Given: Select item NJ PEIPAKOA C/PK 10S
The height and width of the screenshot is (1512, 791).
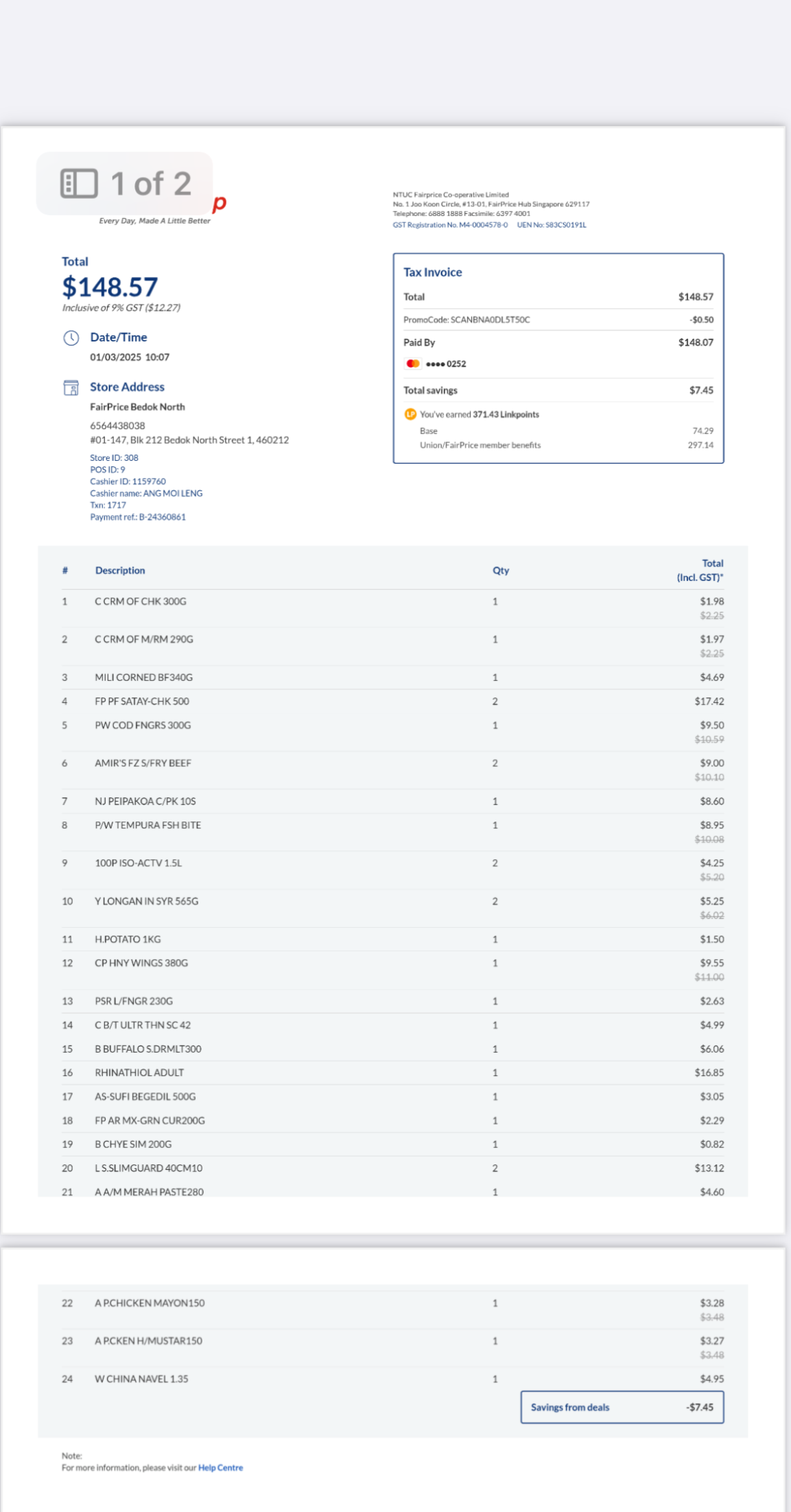Looking at the screenshot, I should (x=145, y=801).
